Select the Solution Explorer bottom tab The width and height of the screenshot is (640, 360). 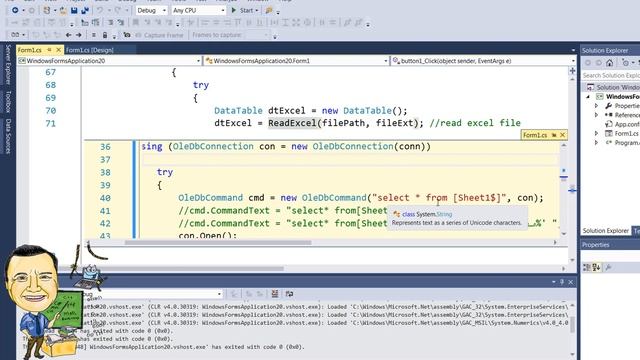(x=606, y=231)
